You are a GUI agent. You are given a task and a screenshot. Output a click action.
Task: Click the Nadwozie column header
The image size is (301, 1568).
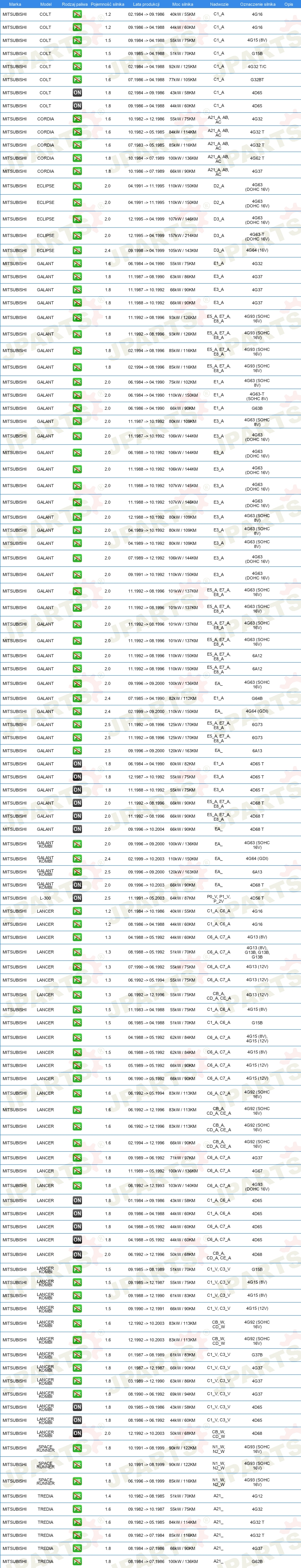click(x=219, y=4)
